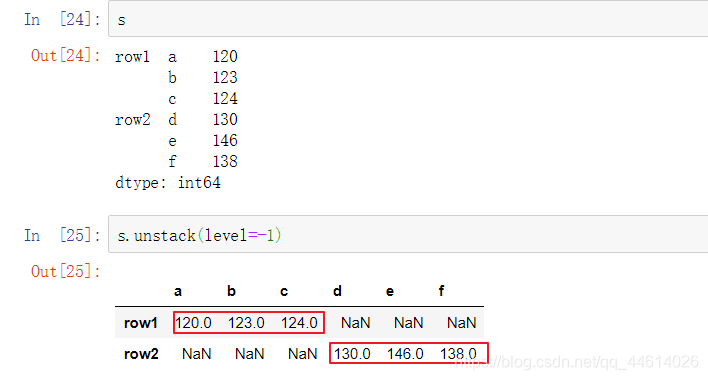Select the Out[24] prompt label

(x=65, y=56)
